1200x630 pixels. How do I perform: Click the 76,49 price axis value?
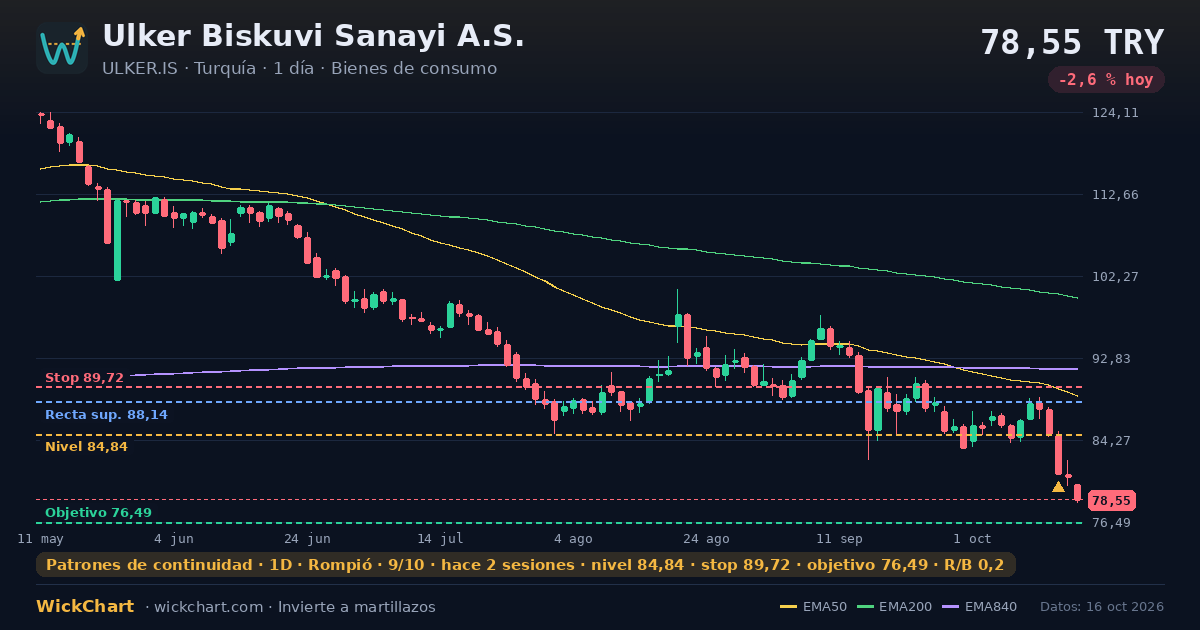coord(1112,523)
